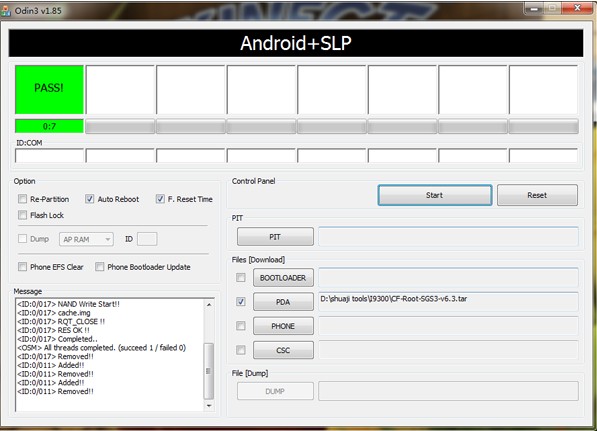Screen dimensions: 597x431
Task: Open the AP RAM dropdown
Action: click(x=86, y=239)
